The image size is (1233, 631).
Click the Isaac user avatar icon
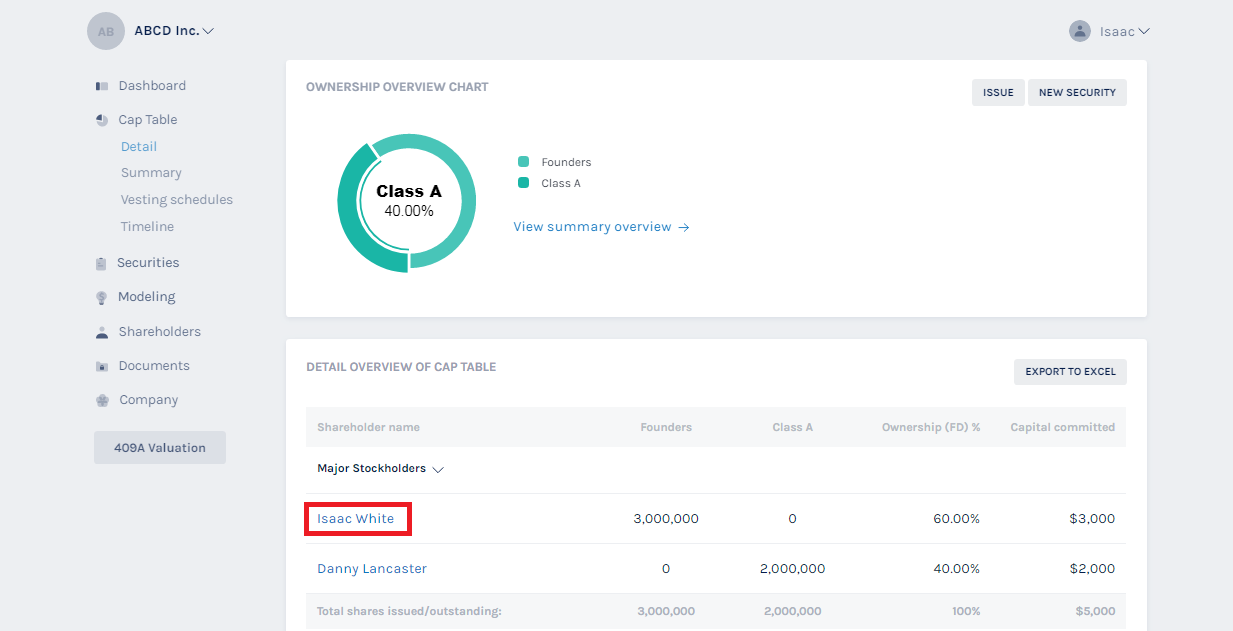1080,31
